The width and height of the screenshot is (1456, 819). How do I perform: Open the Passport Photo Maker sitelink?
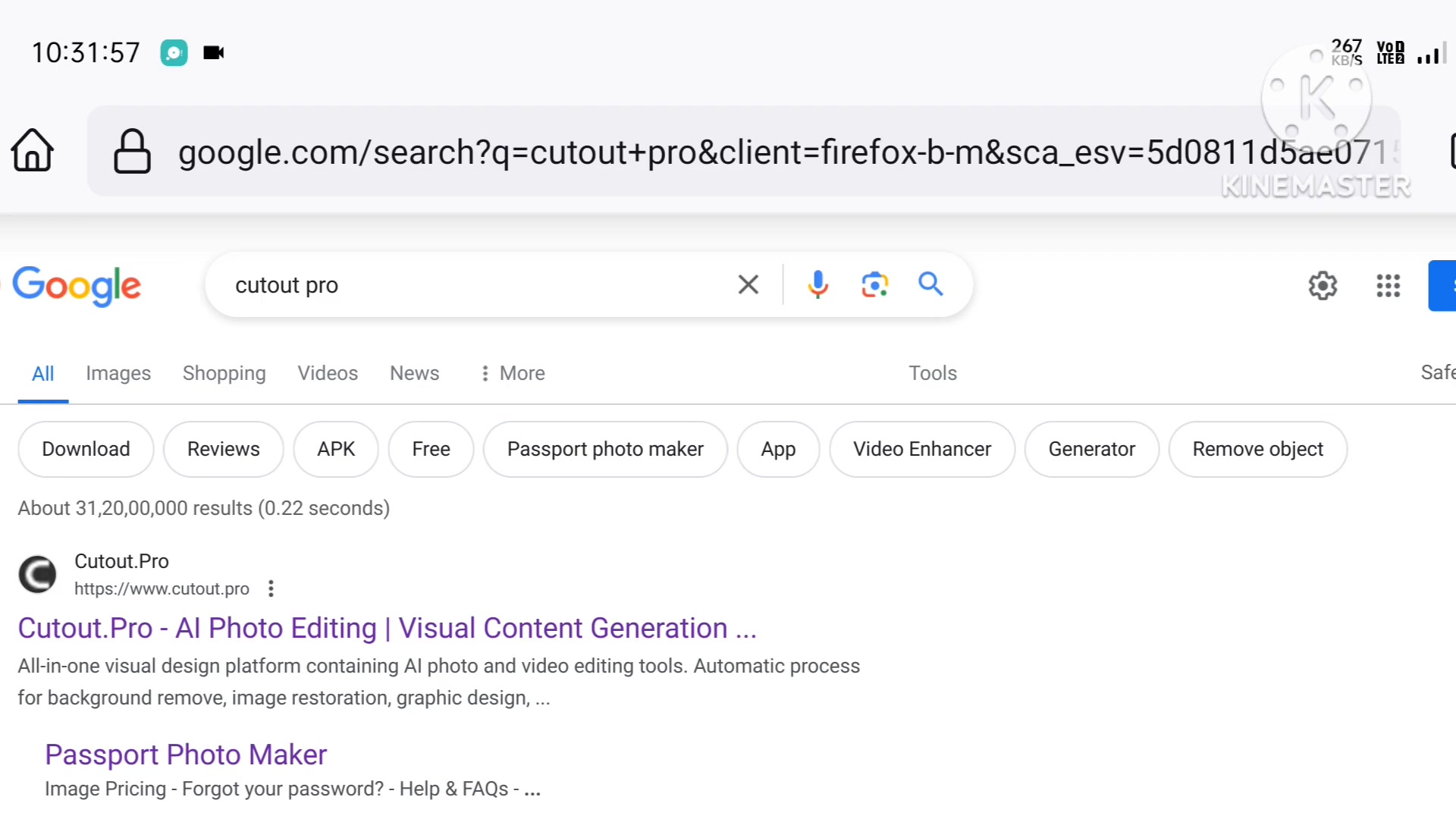click(186, 755)
